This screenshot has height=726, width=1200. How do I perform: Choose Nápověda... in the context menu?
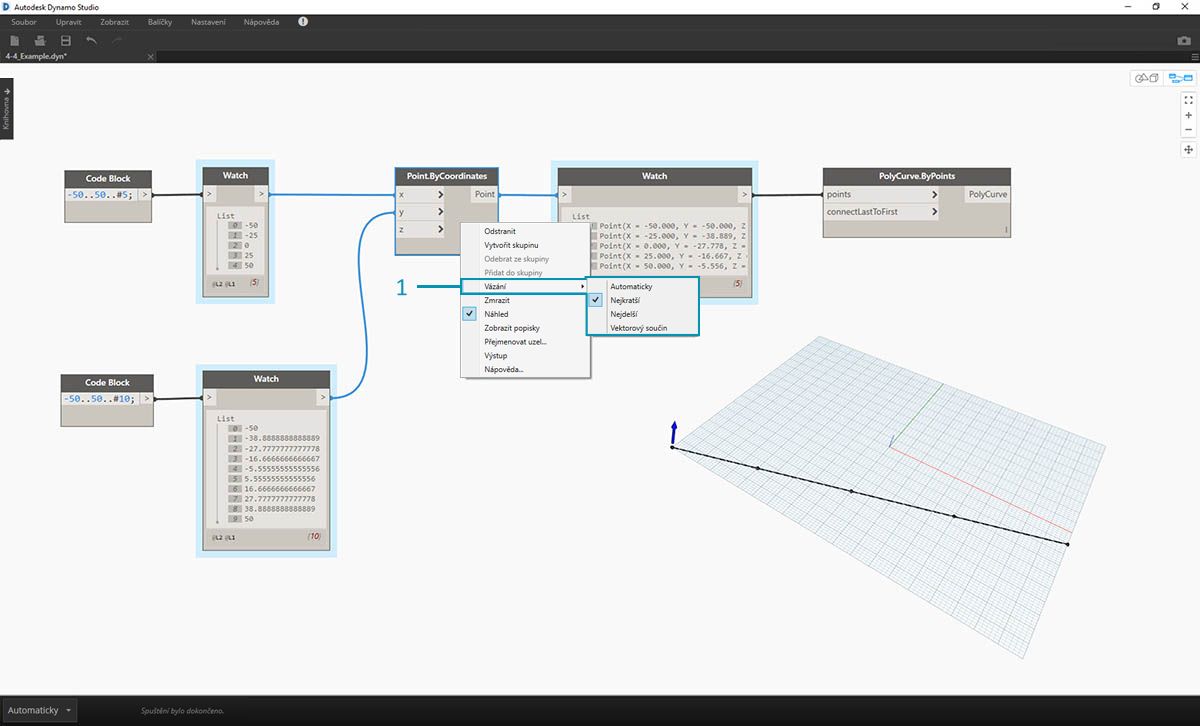[525, 369]
